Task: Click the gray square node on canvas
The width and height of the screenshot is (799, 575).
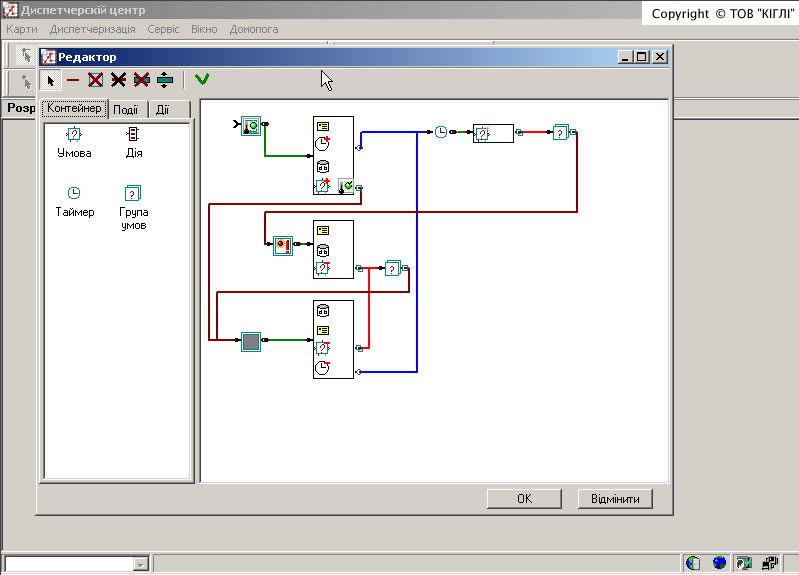Action: pos(250,341)
